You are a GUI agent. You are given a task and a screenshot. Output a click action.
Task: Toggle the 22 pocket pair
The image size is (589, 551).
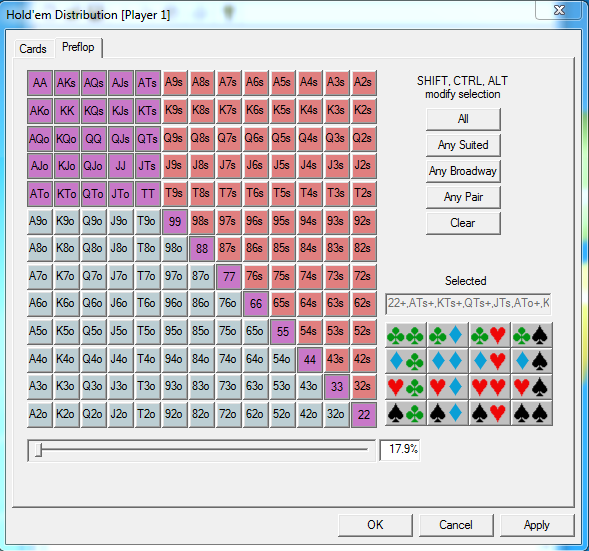pyautogui.click(x=364, y=415)
